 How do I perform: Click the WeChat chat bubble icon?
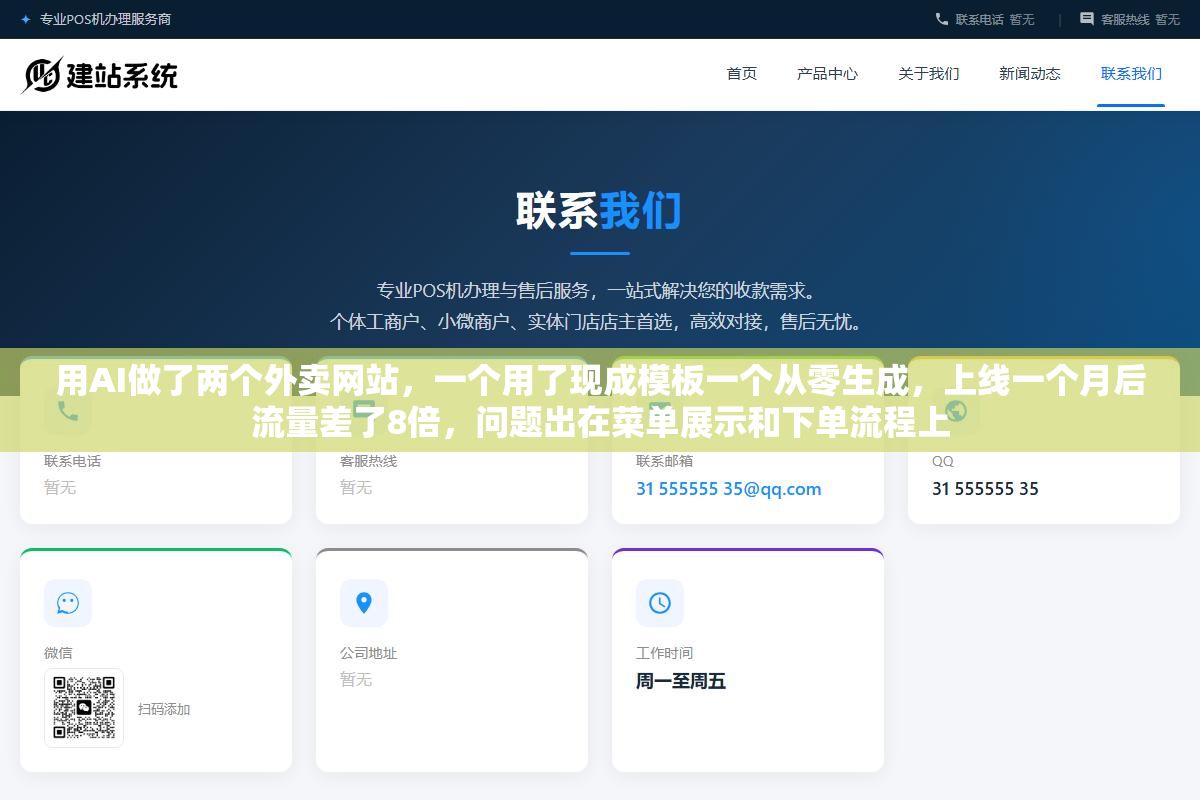coord(68,603)
